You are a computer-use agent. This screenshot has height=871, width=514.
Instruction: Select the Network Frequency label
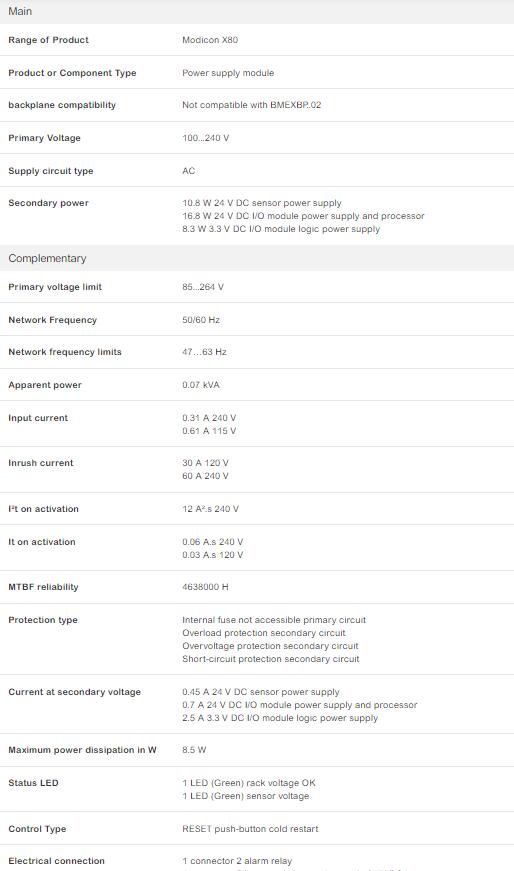click(x=52, y=320)
